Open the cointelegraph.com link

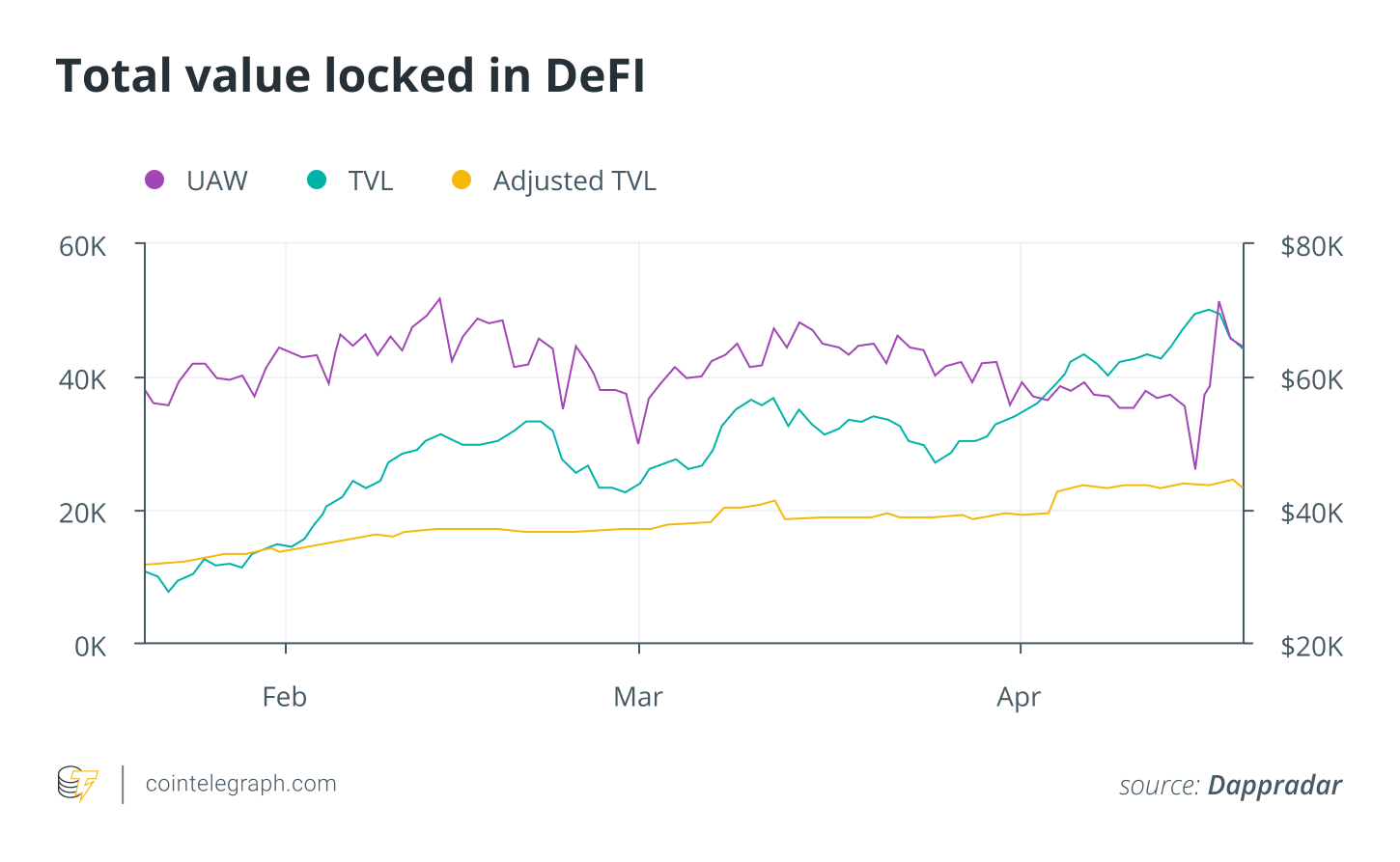(x=240, y=784)
